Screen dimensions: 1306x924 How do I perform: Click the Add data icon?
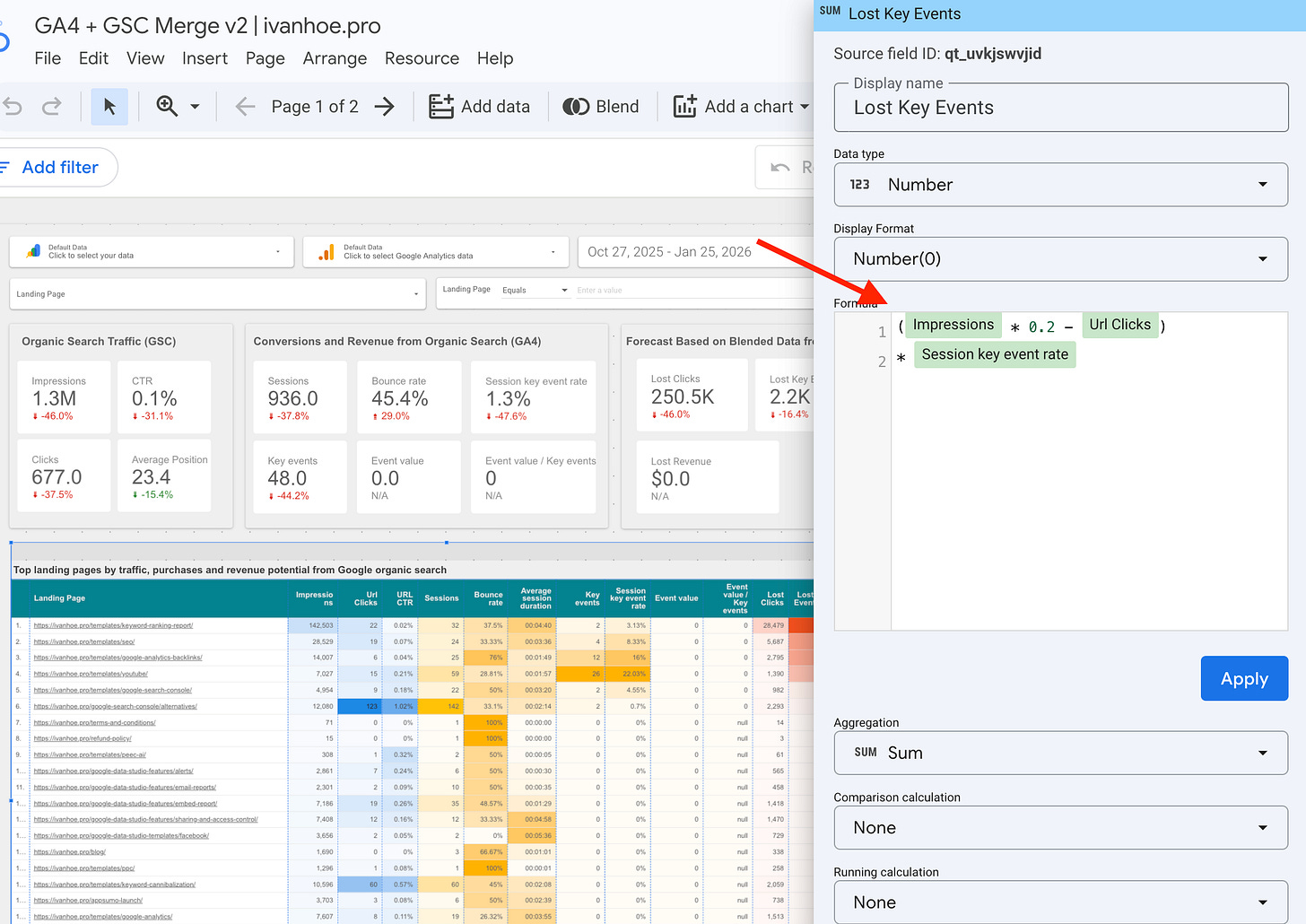[x=441, y=106]
